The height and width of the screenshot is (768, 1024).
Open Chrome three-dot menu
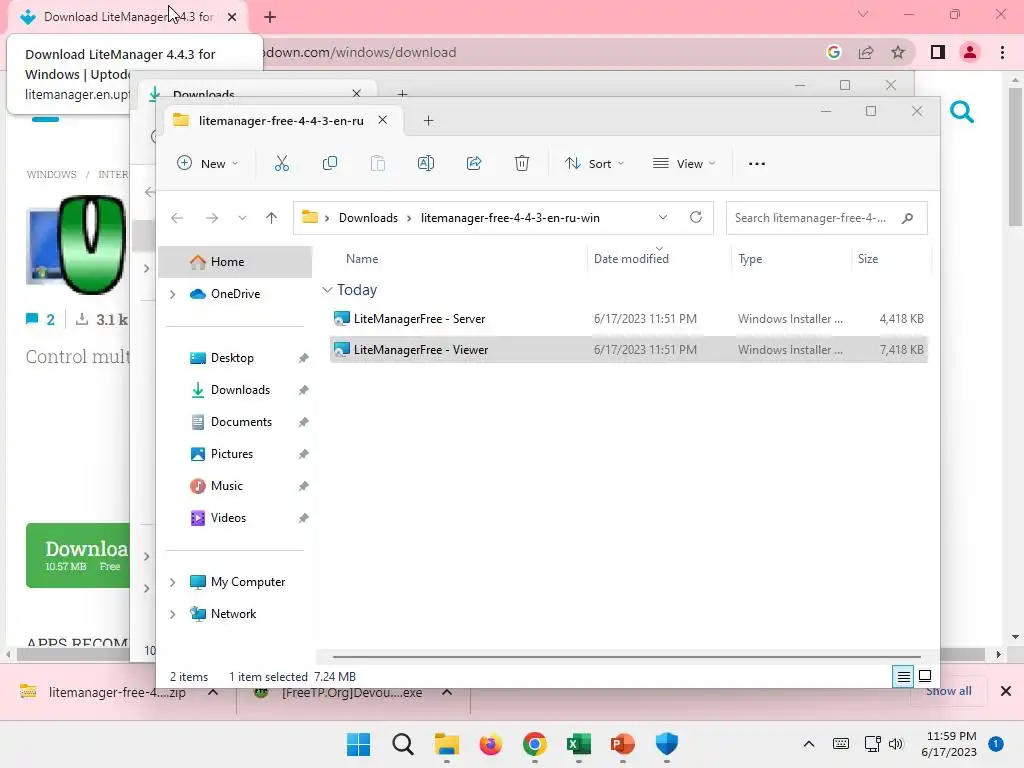1002,52
